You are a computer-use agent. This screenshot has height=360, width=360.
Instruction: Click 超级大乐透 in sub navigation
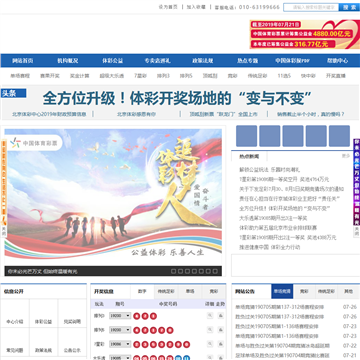(111, 76)
